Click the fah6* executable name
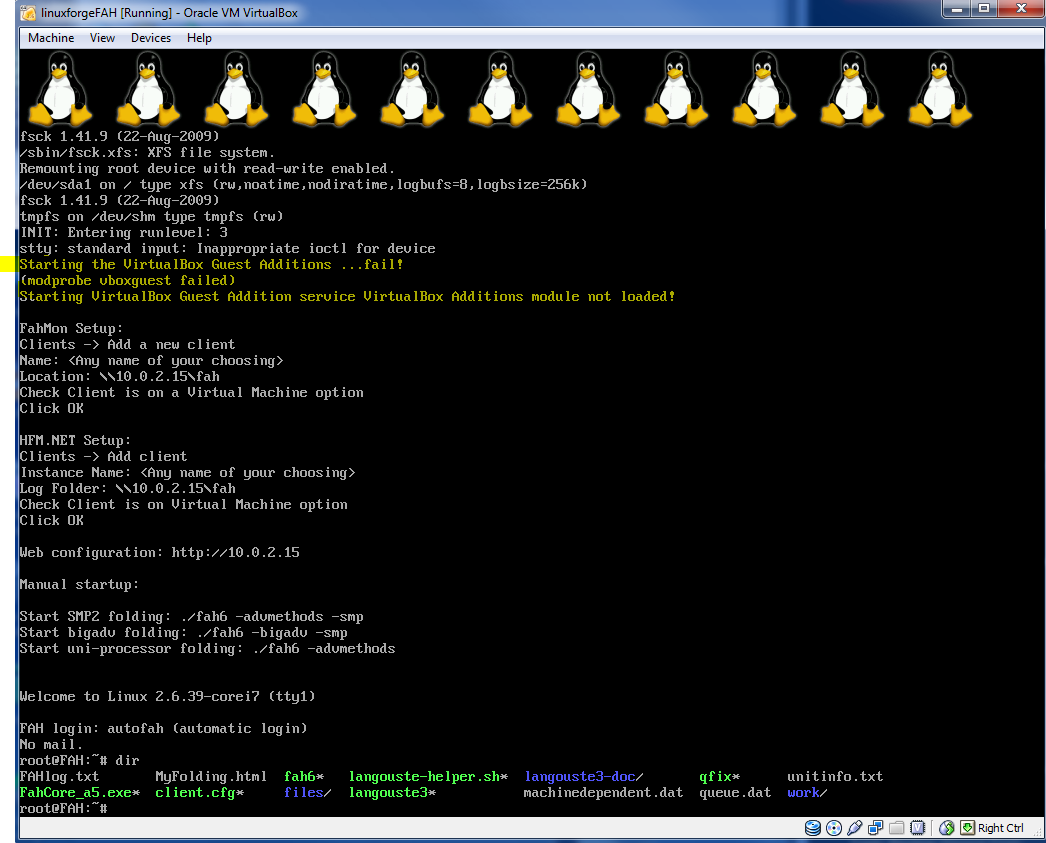Screen dimensions: 1046x843 pos(304,776)
